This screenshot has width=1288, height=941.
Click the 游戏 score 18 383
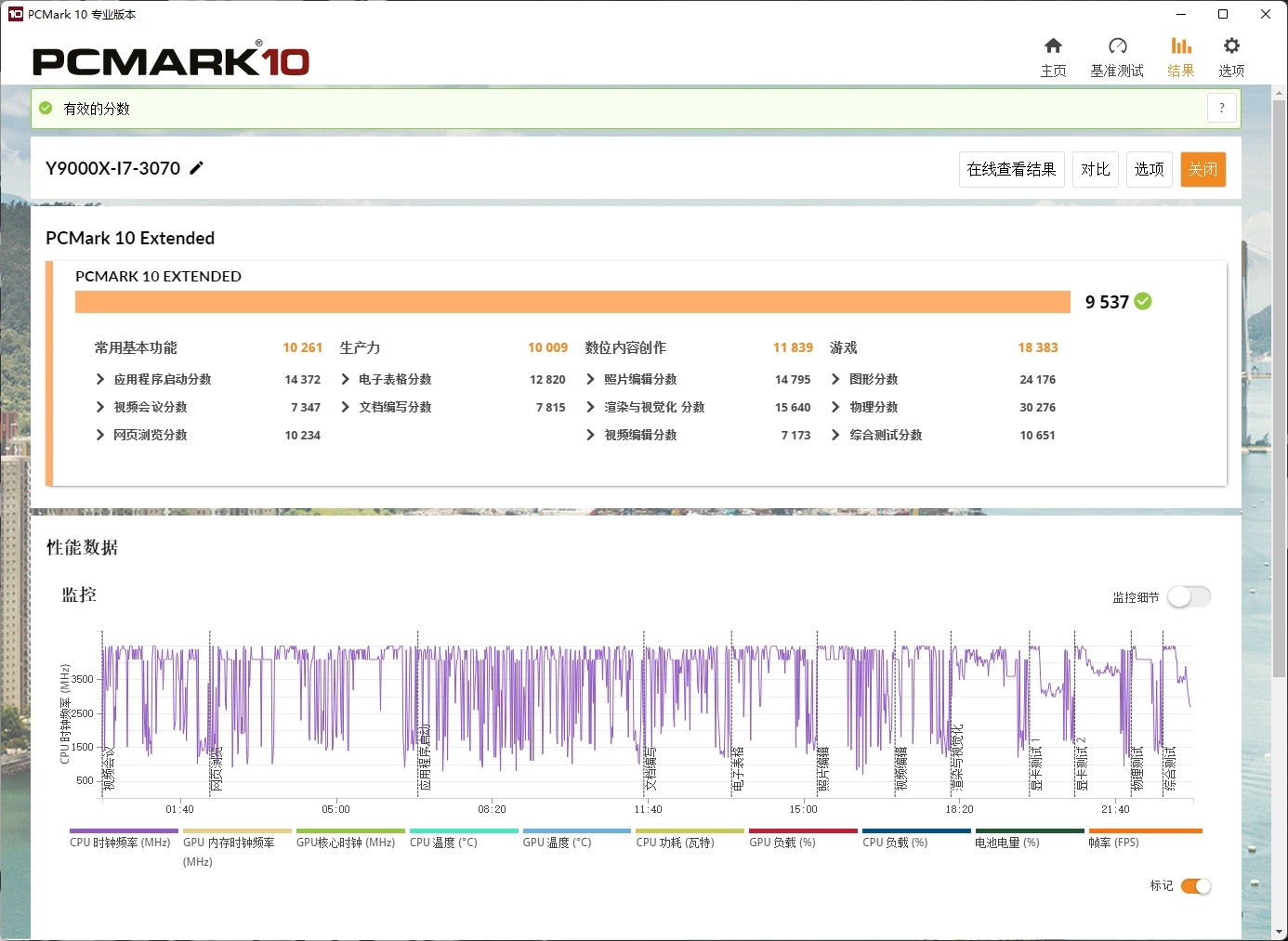(1038, 347)
